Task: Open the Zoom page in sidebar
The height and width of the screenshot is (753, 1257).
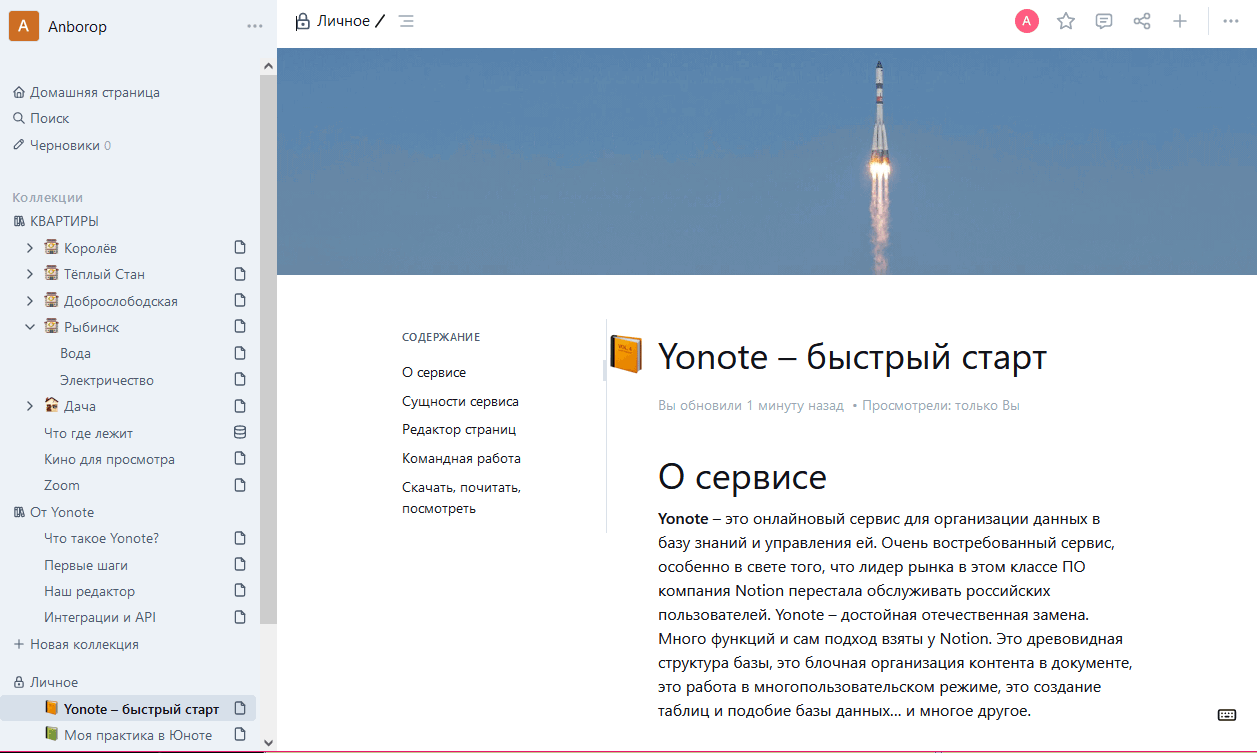Action: 62,485
